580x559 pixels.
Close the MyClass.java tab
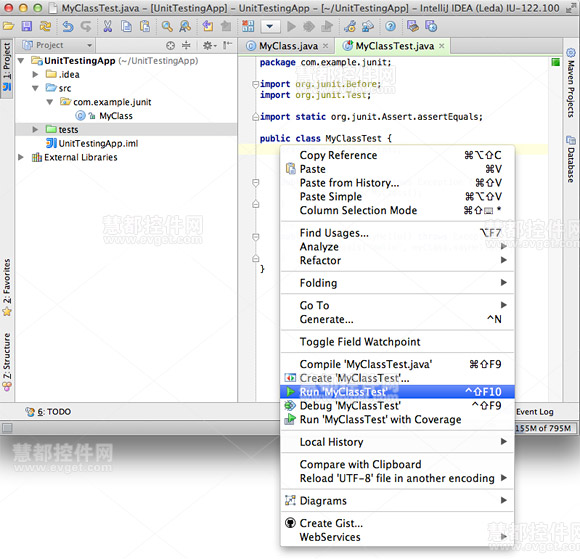326,46
